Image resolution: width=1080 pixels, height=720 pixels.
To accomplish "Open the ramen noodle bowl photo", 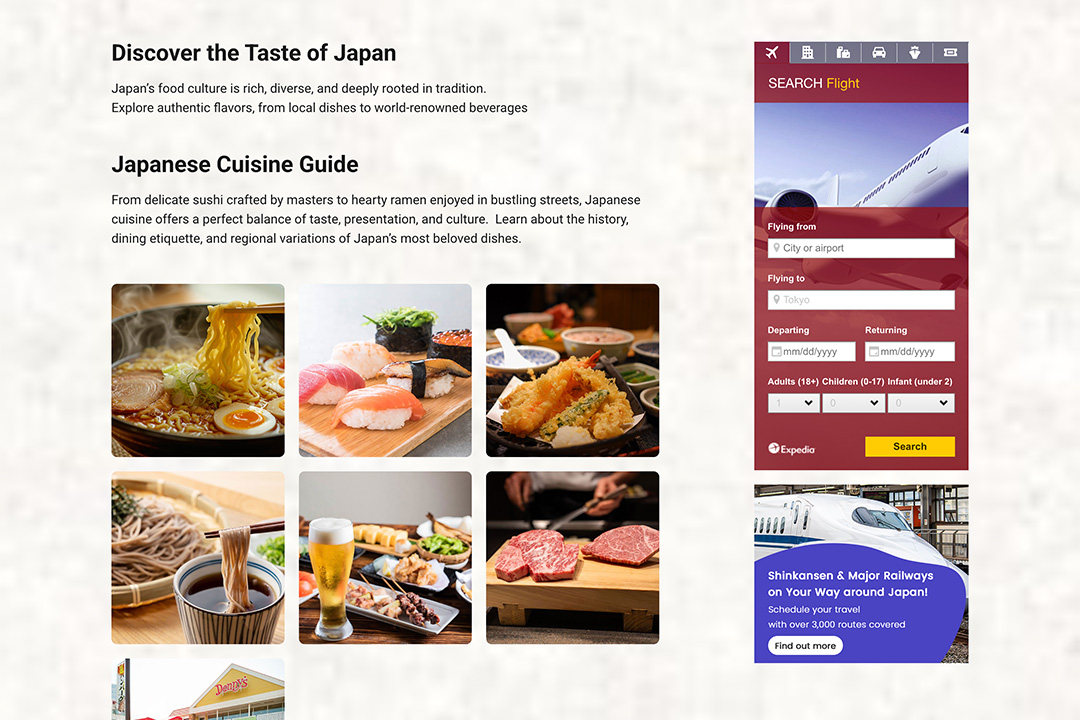I will coord(198,370).
